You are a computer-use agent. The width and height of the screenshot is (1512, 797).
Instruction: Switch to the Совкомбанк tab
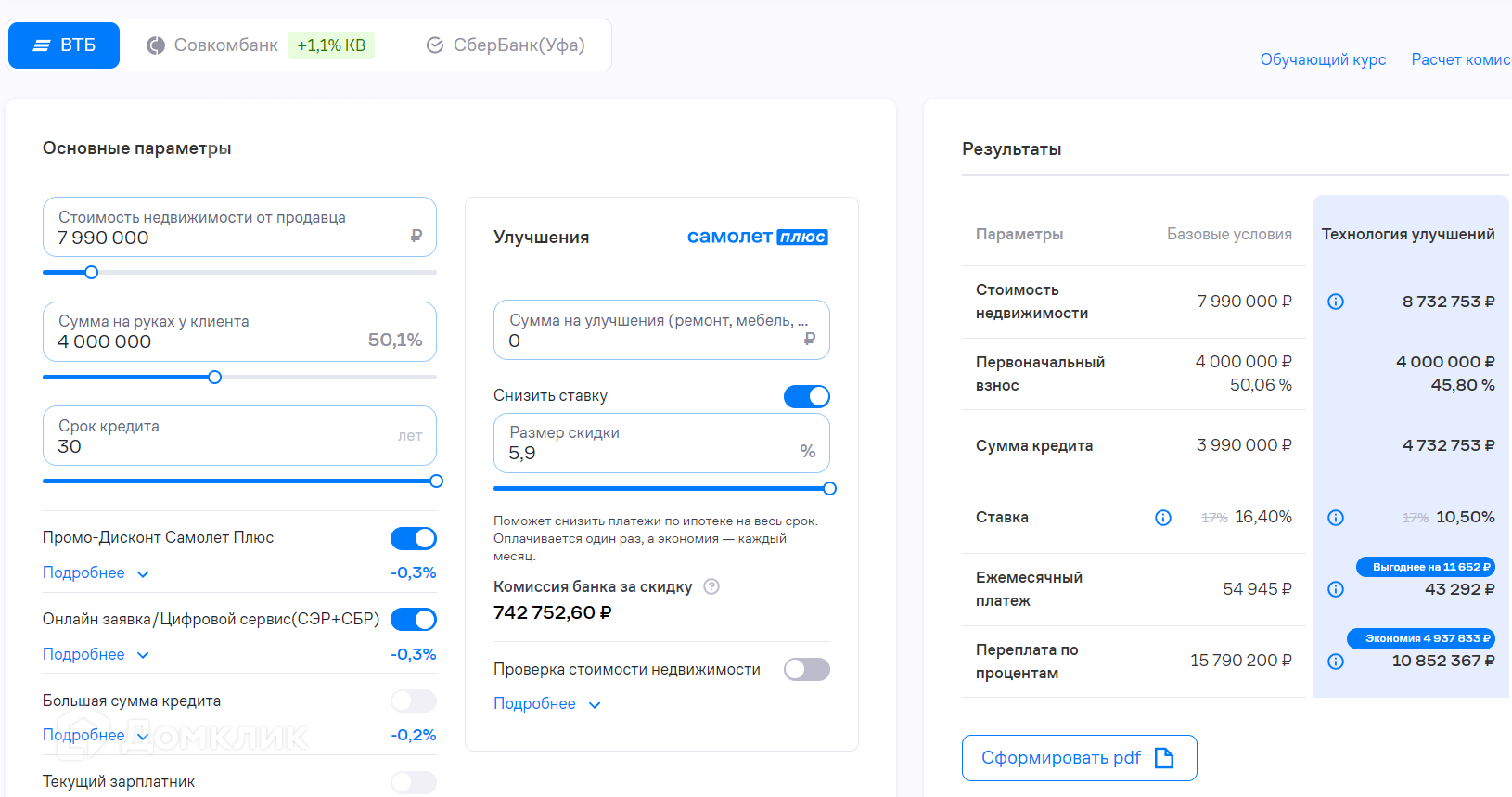tap(225, 45)
